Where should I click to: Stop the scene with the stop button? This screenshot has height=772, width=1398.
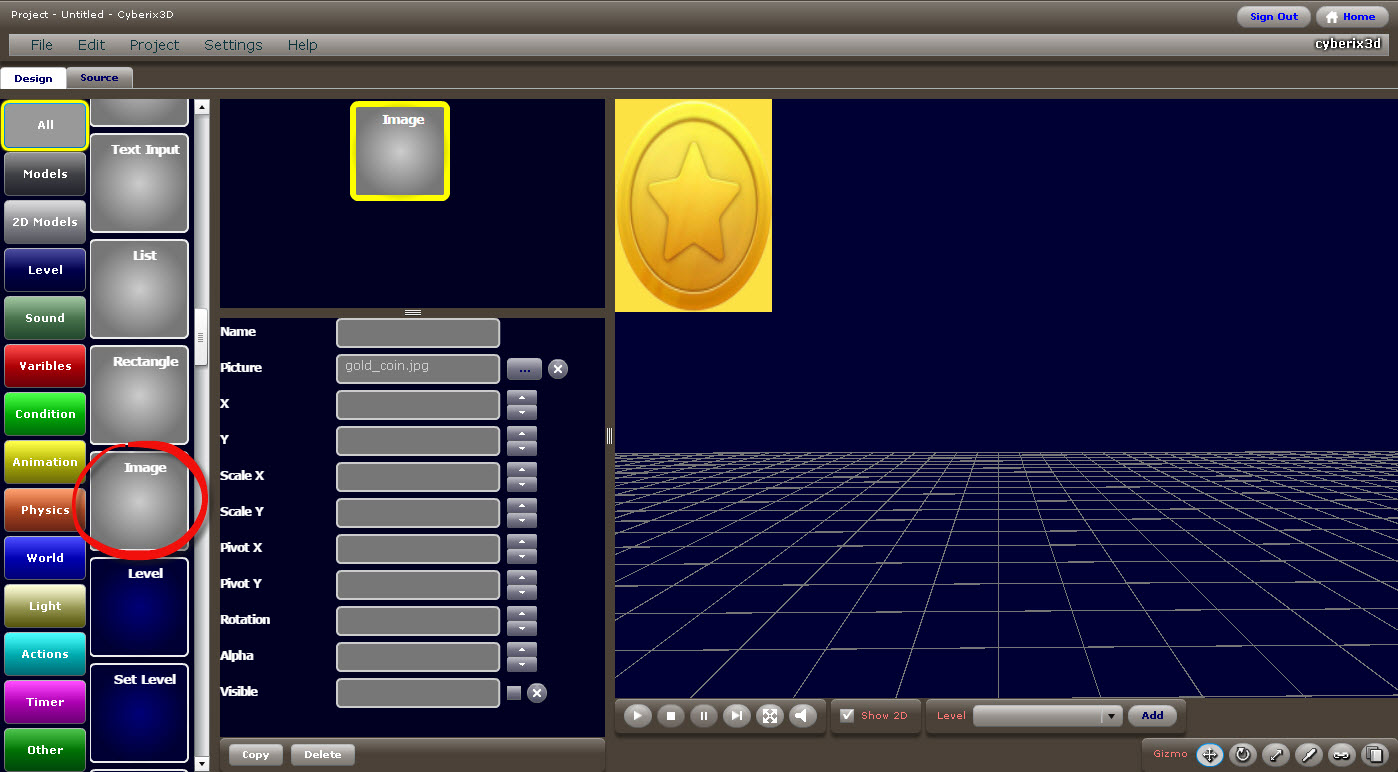(671, 715)
